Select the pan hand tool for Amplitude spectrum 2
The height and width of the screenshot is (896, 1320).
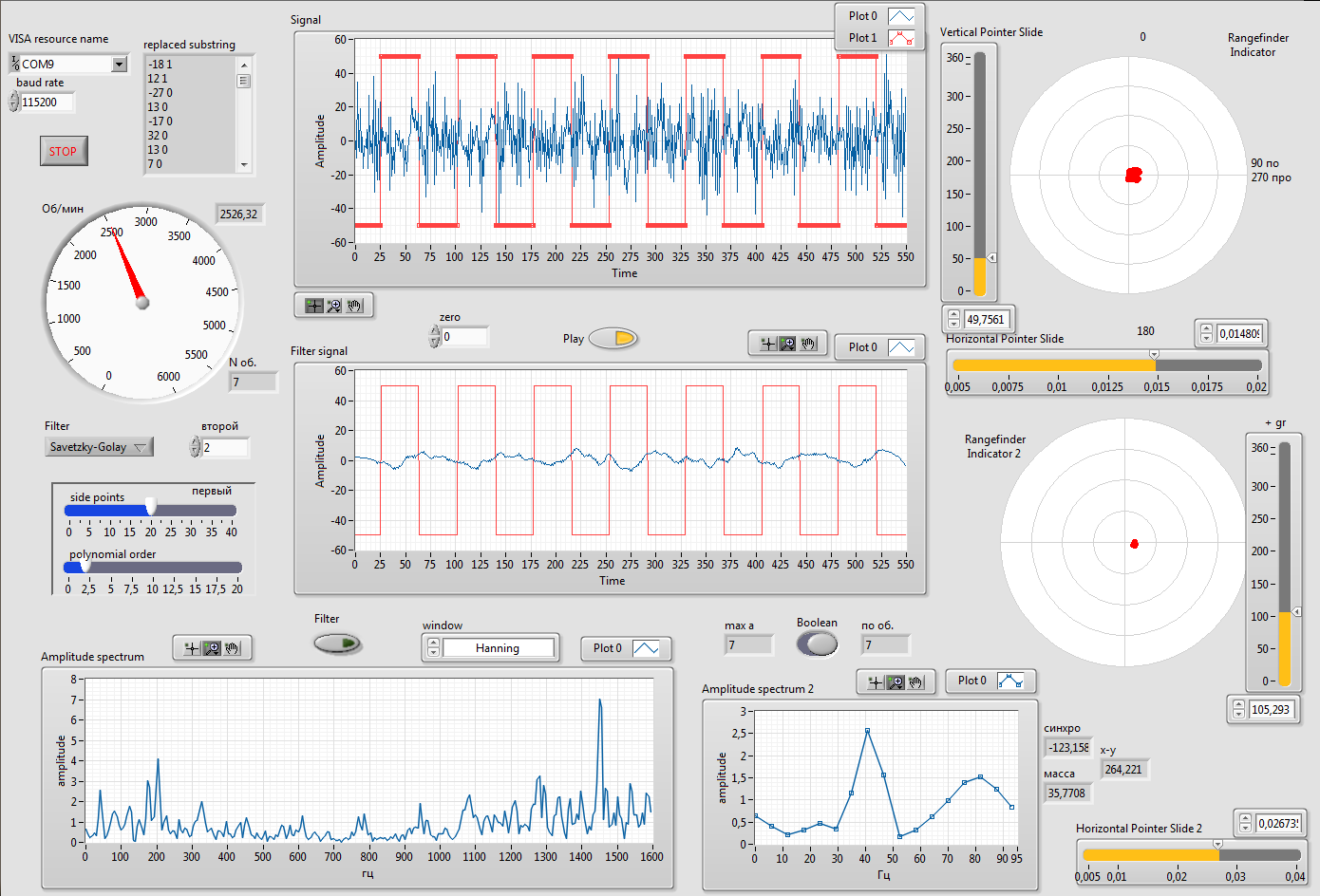click(x=916, y=681)
